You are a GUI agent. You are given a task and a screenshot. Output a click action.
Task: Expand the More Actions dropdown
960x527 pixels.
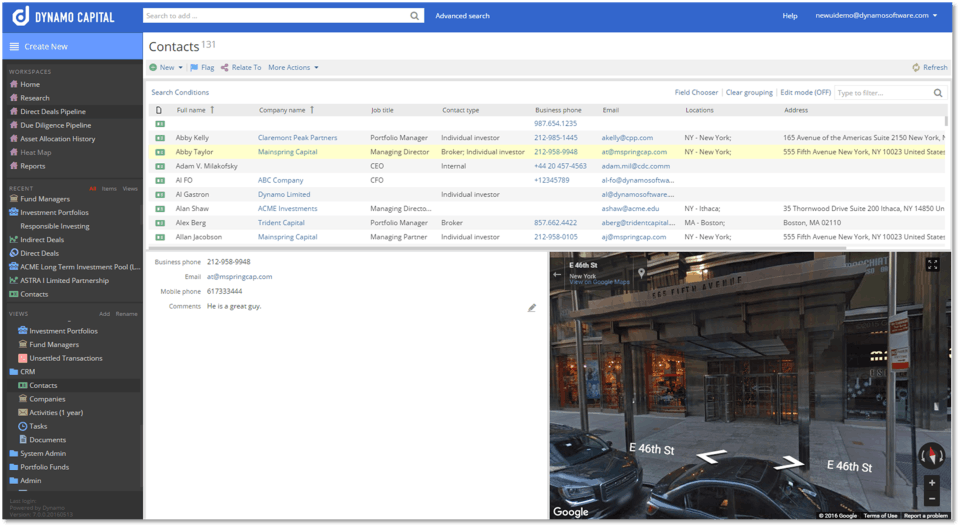point(316,68)
